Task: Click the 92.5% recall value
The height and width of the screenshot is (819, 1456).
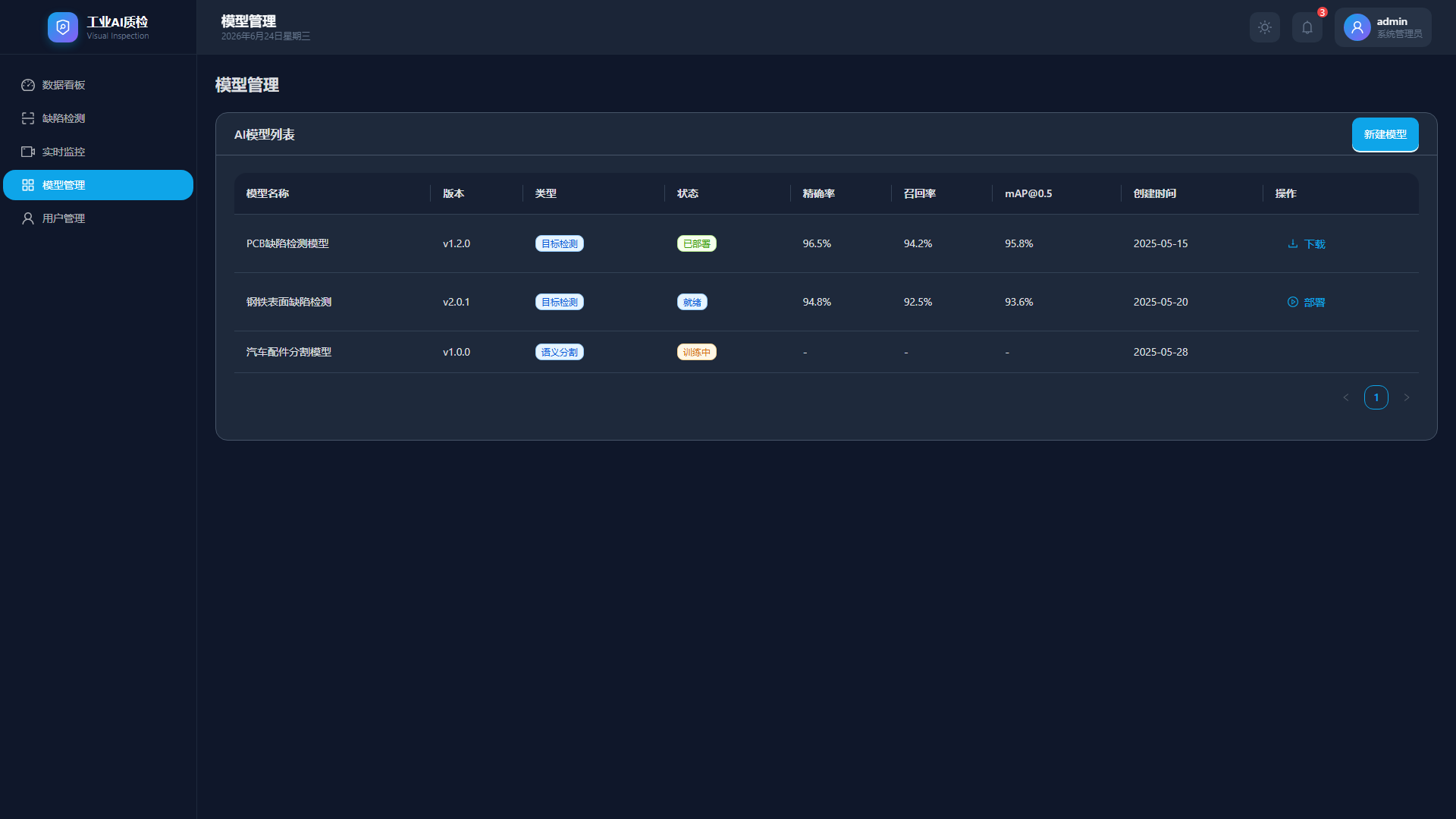Action: pyautogui.click(x=918, y=302)
